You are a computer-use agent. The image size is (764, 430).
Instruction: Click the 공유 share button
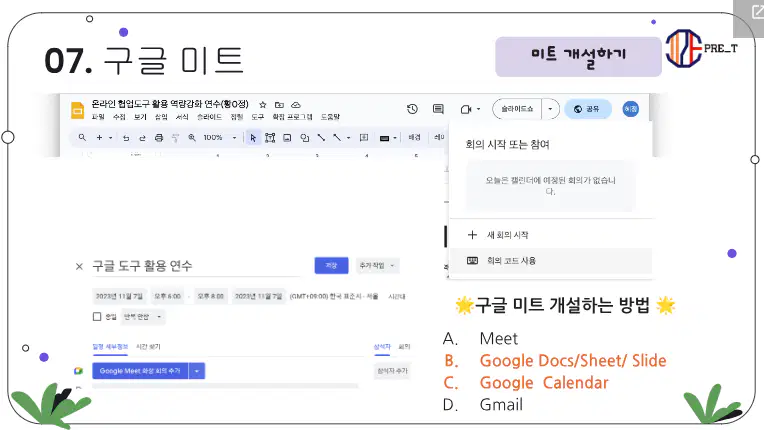point(588,109)
